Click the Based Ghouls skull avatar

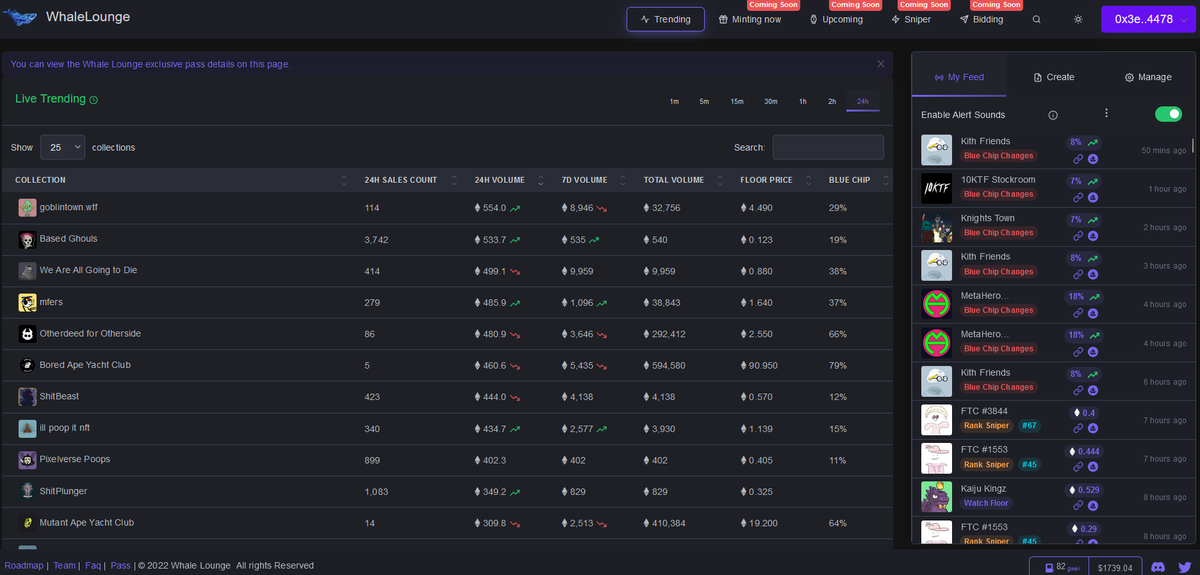pos(27,240)
